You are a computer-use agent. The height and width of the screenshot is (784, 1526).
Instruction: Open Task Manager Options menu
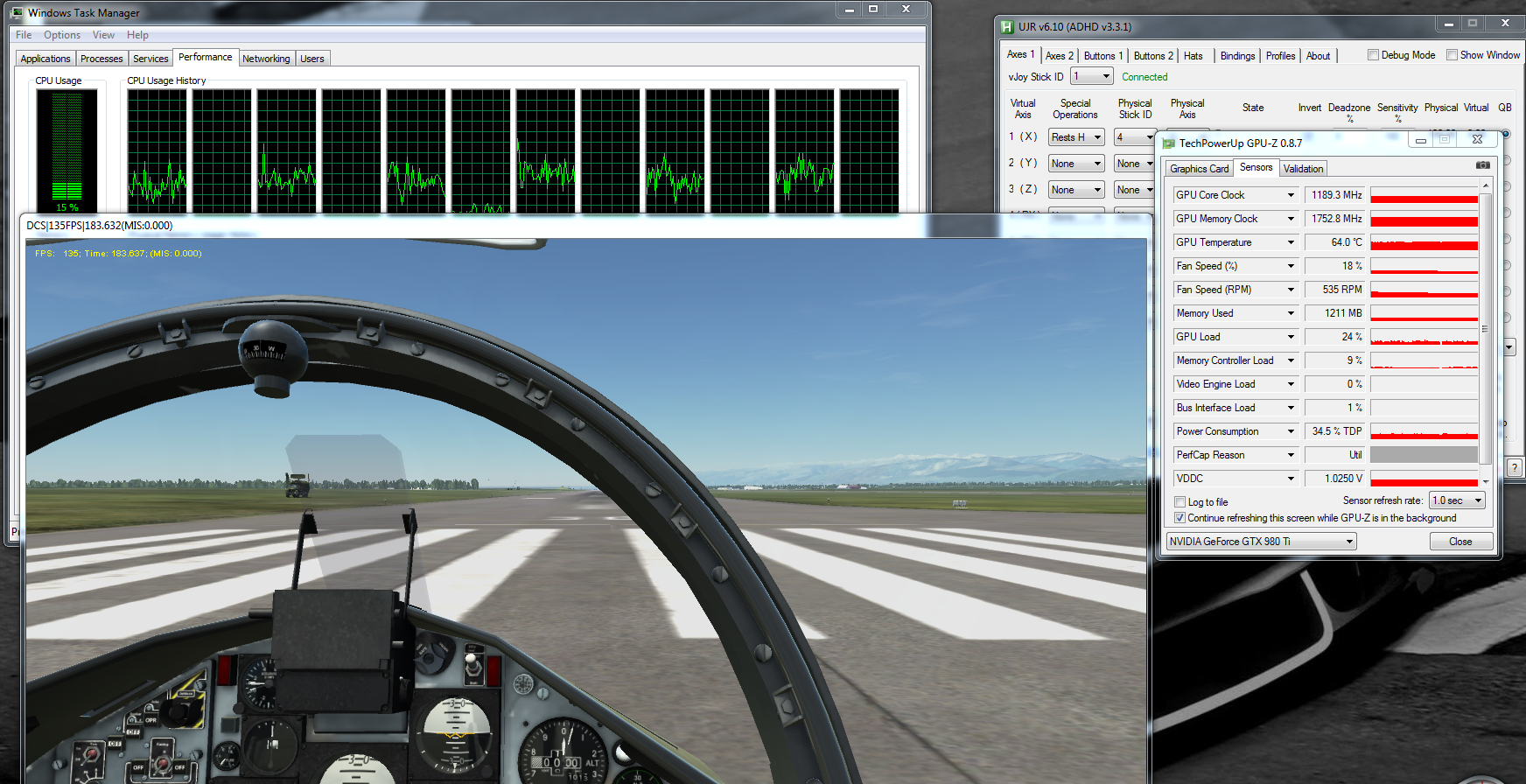tap(62, 35)
